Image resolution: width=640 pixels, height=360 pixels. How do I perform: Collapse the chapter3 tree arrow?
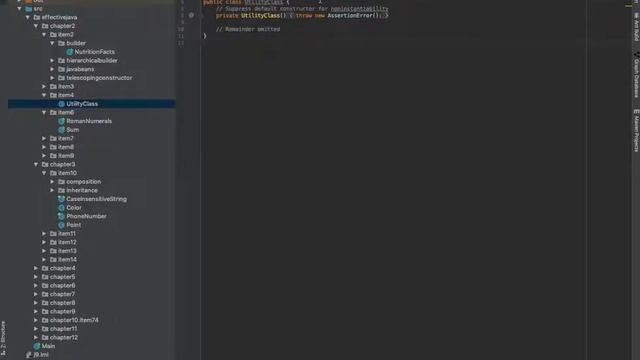[x=36, y=164]
